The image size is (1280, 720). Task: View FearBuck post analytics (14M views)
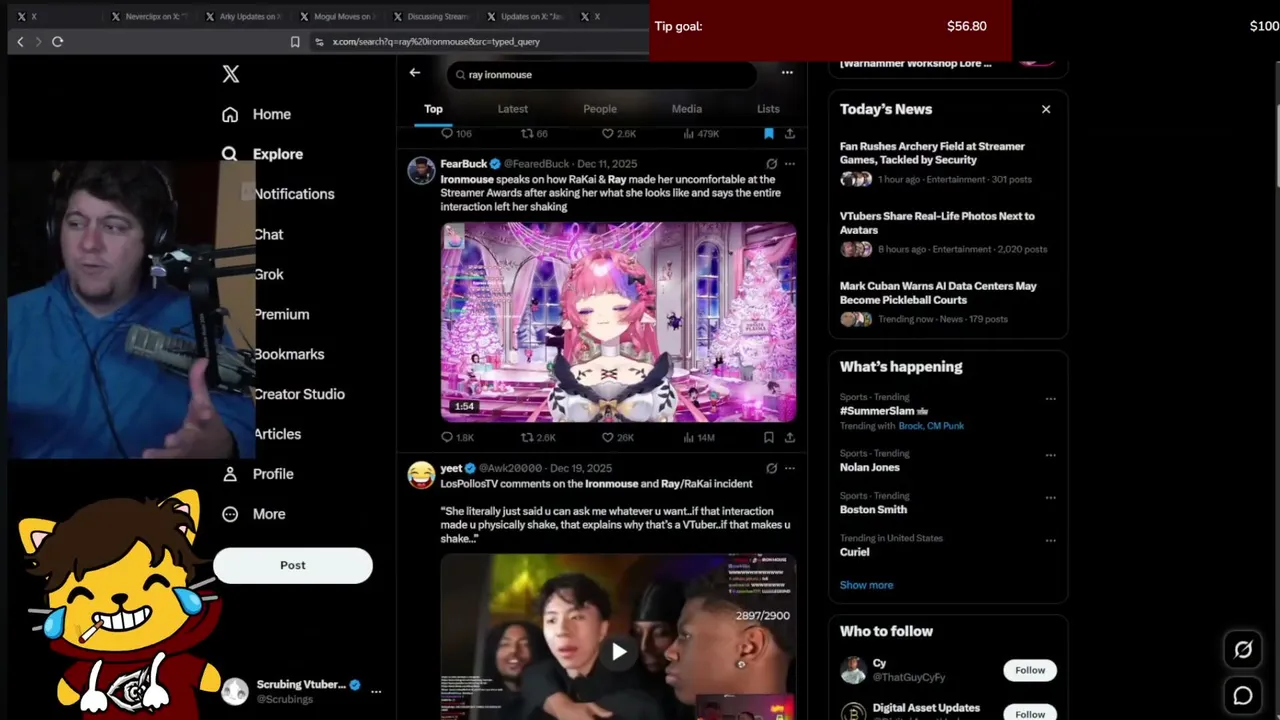pos(699,437)
